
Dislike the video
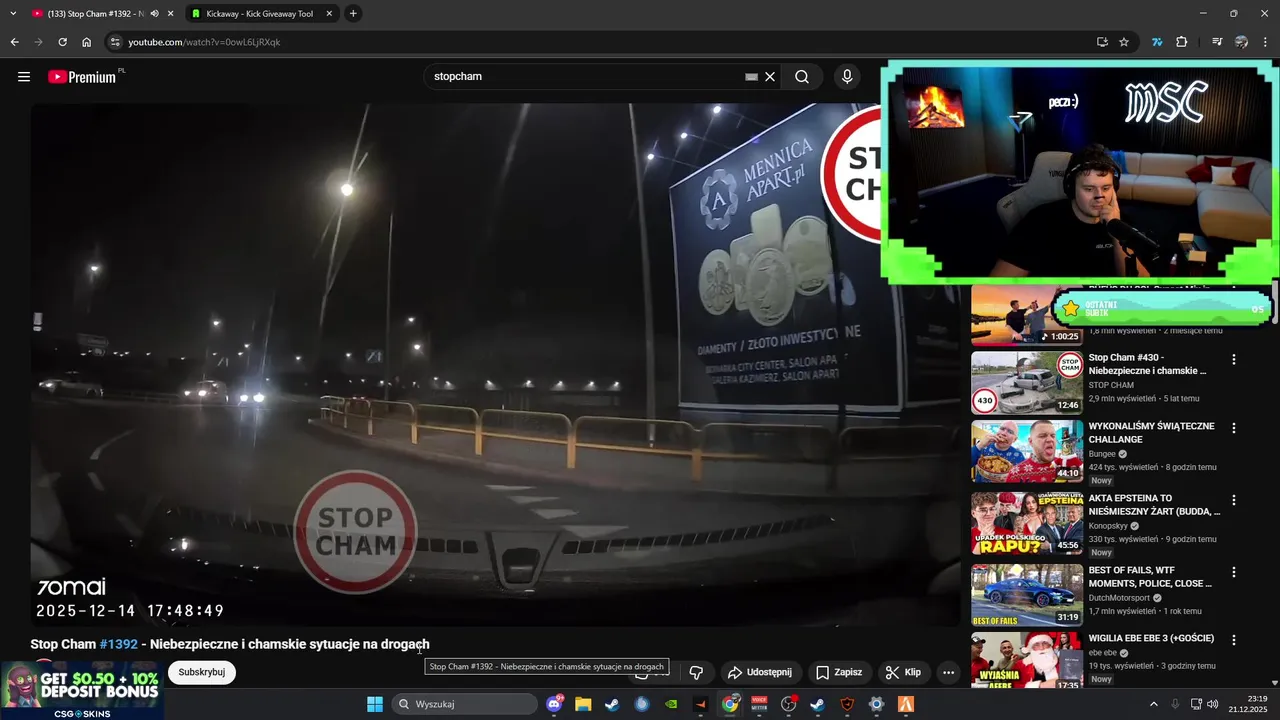(696, 672)
